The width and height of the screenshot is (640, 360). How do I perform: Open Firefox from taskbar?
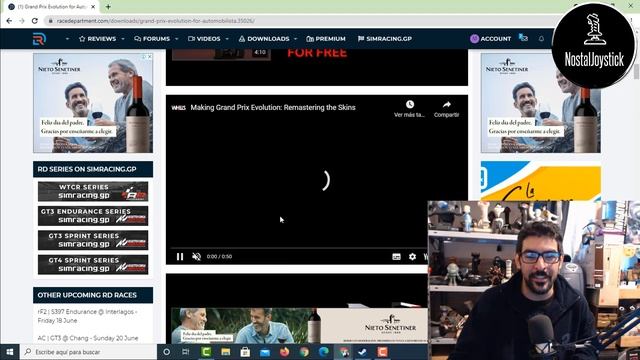pos(284,352)
